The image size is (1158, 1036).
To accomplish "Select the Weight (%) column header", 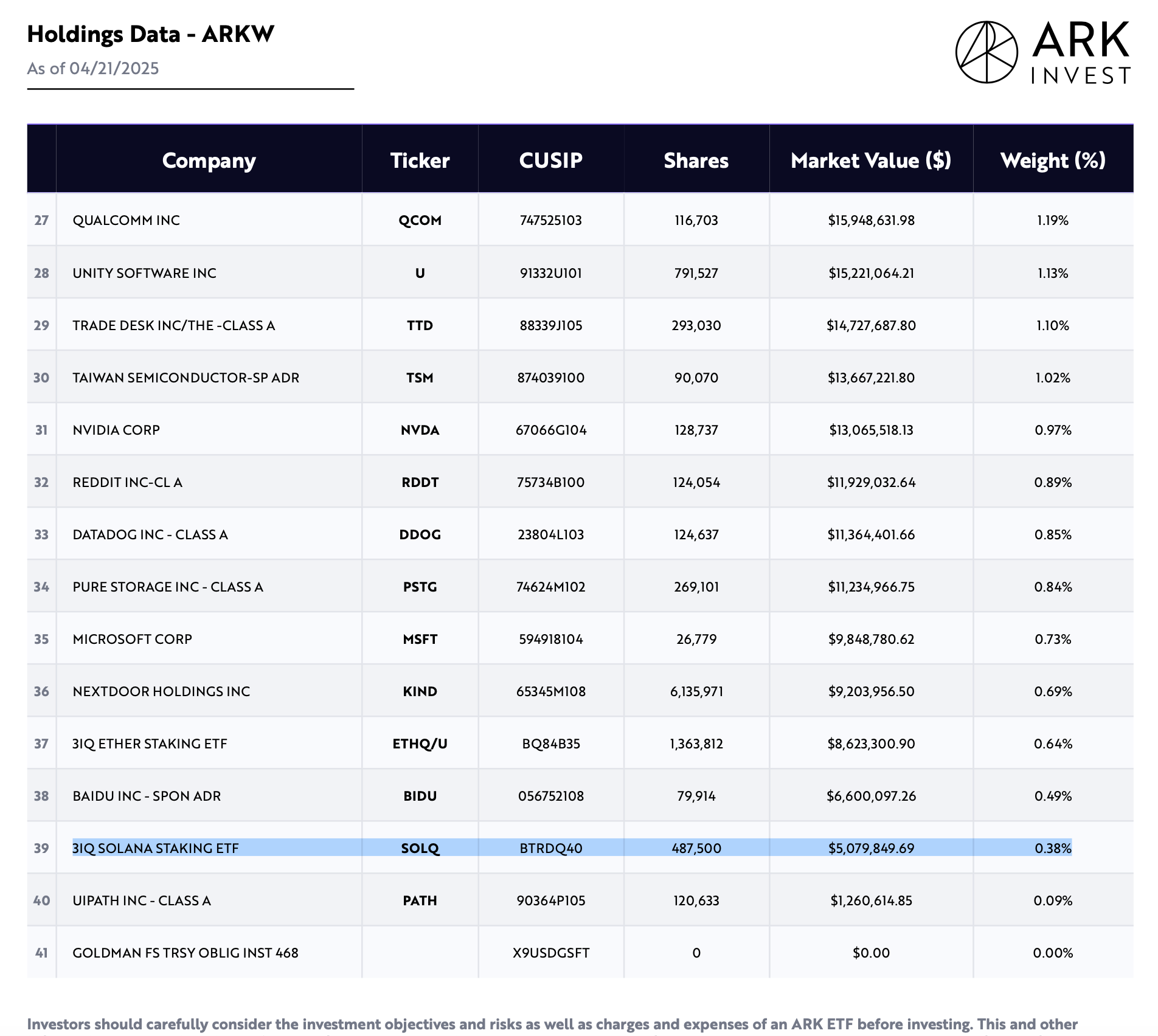I will coord(1052,161).
